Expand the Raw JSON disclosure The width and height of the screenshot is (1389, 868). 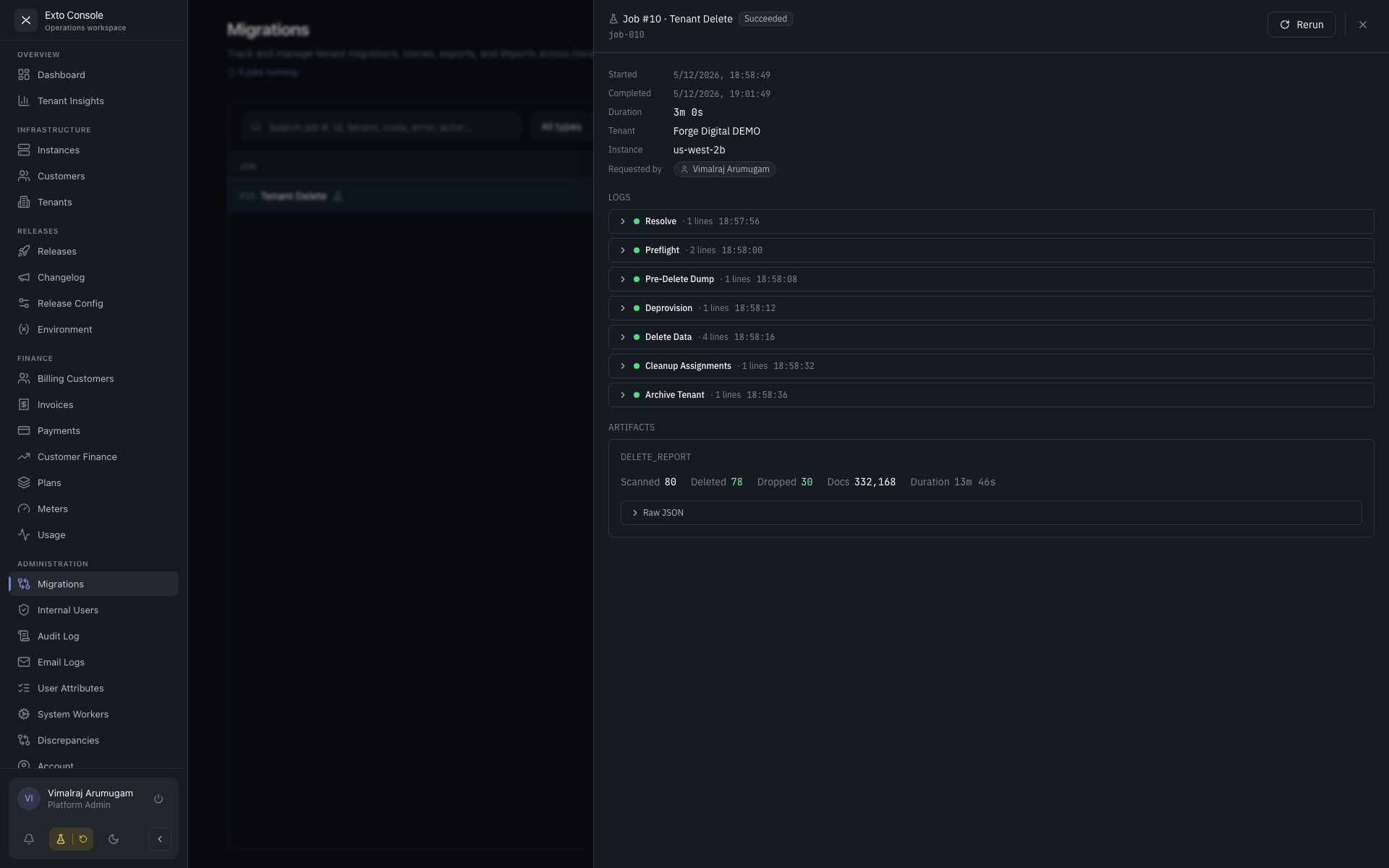coord(990,513)
